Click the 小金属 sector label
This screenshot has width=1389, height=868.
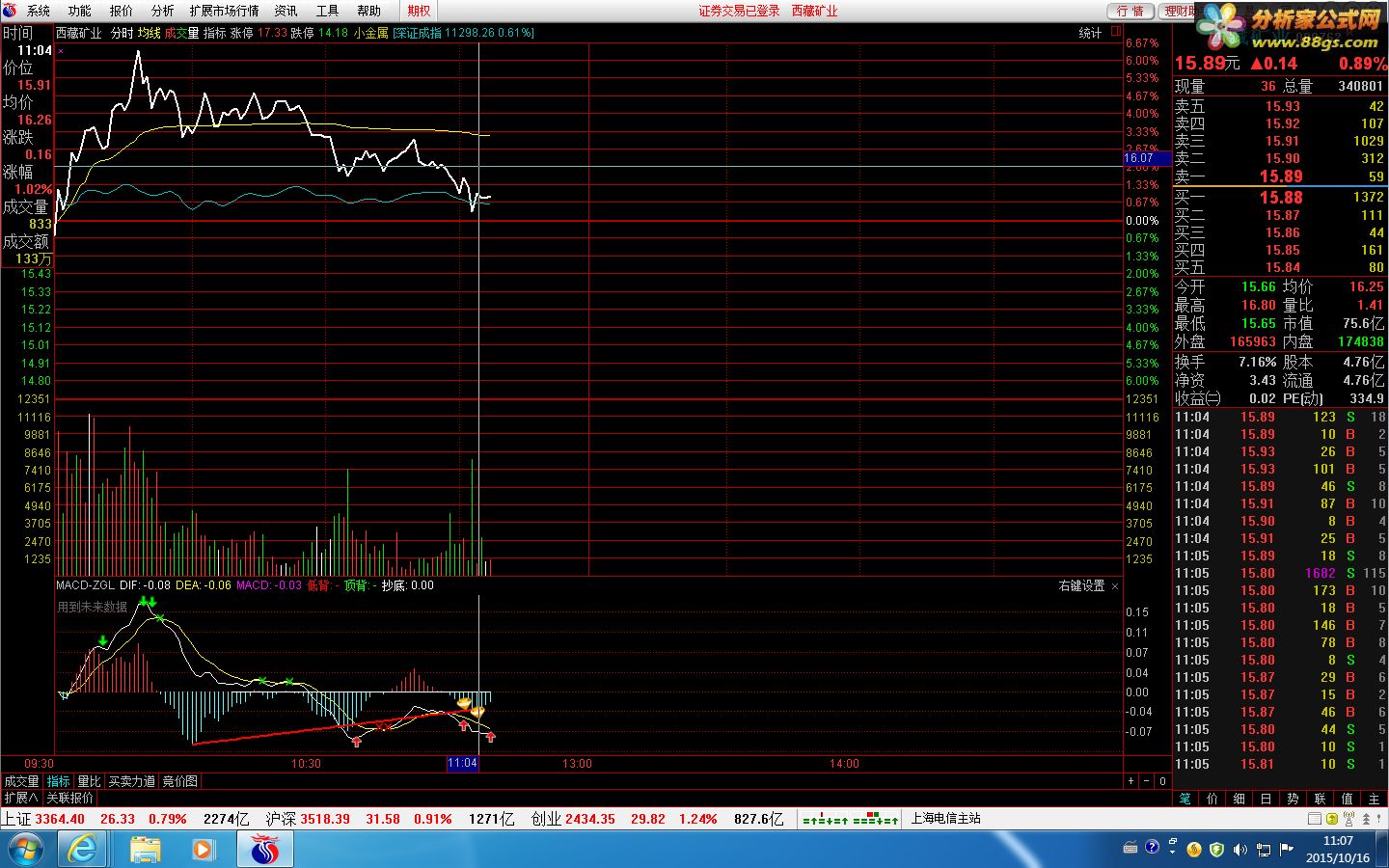[x=370, y=33]
